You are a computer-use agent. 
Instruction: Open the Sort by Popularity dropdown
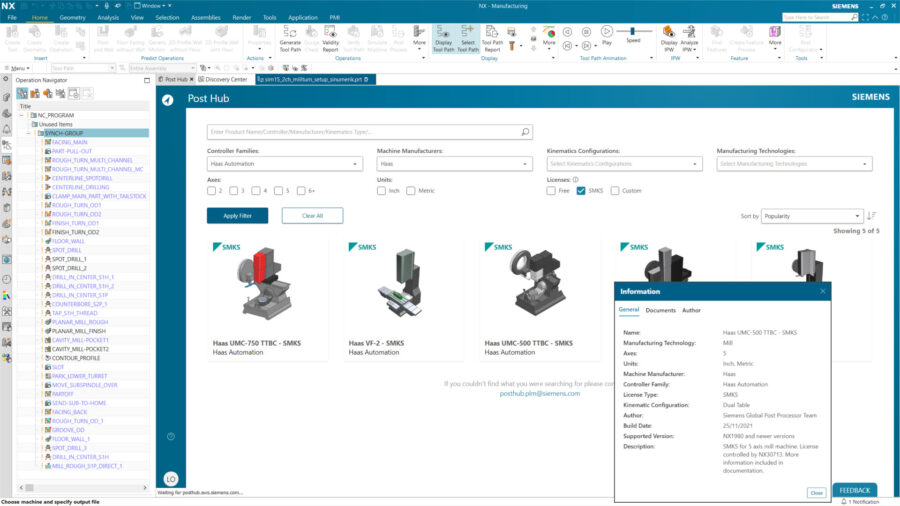coord(811,216)
